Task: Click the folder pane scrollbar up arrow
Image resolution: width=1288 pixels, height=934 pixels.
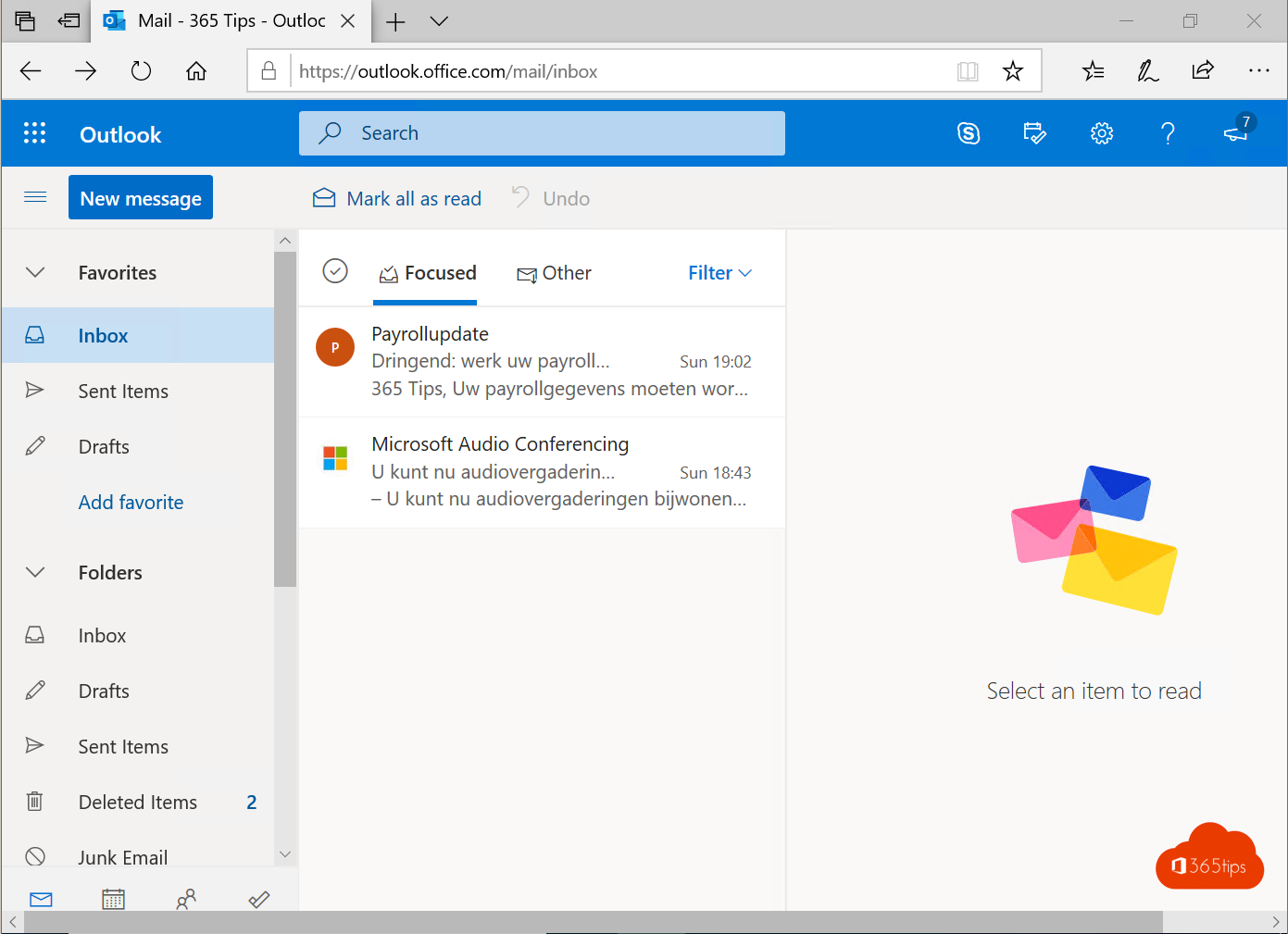Action: pos(285,241)
